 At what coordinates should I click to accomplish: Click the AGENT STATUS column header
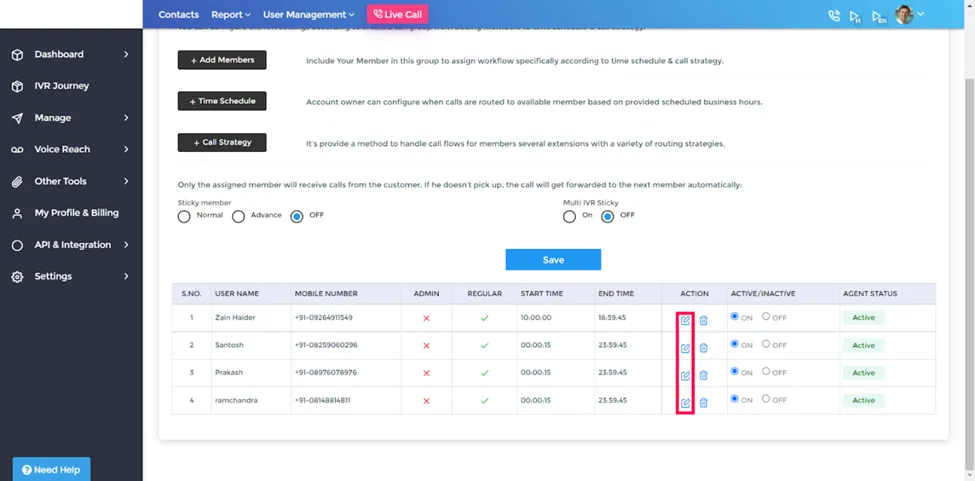(x=870, y=294)
